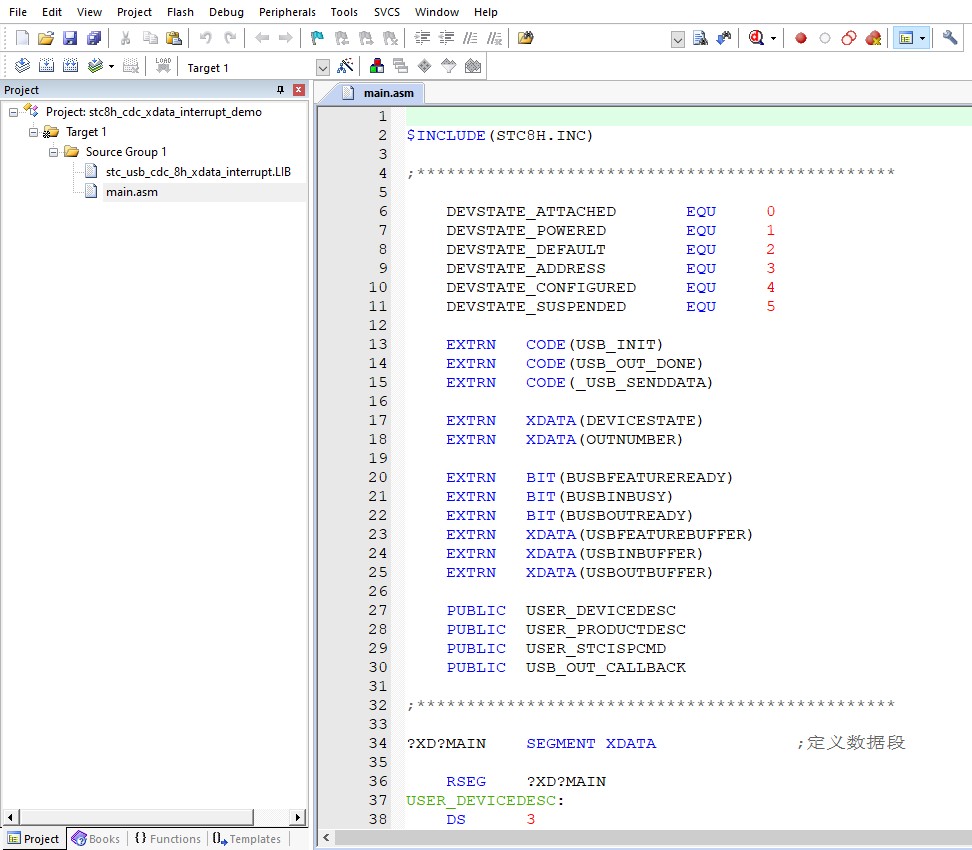Open the window layout dropdown arrow
The image size is (972, 850).
922,38
